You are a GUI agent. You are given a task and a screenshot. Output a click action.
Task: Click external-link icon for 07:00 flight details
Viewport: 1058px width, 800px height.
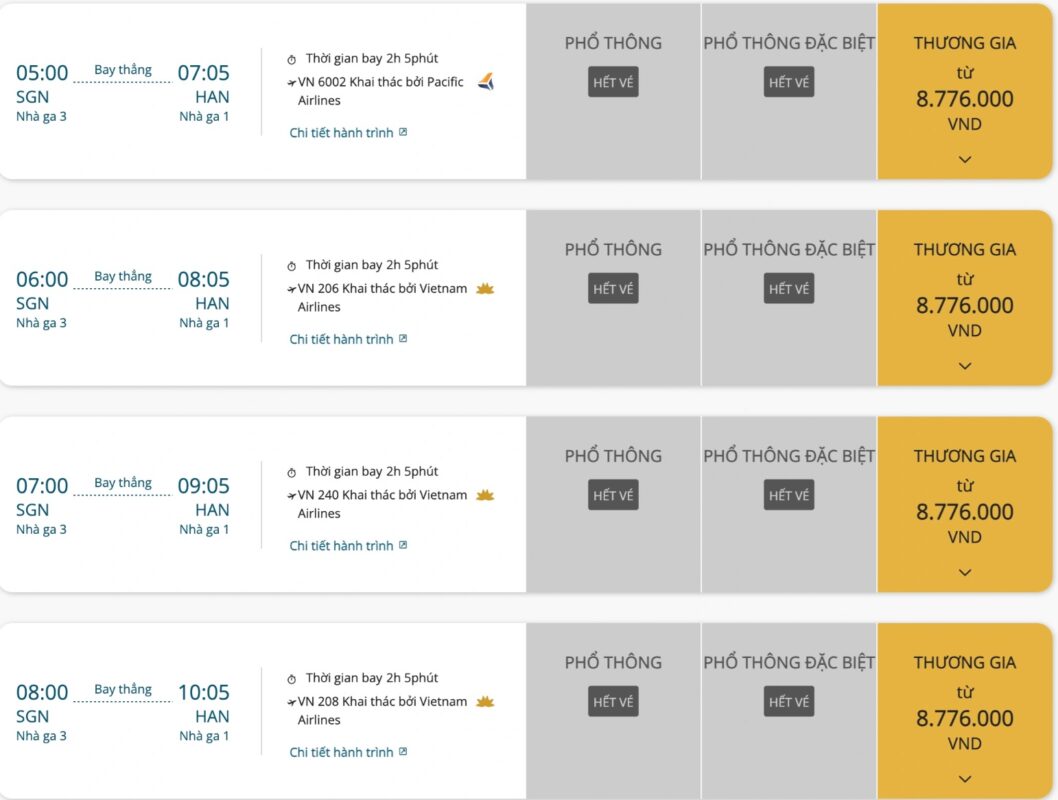tap(403, 545)
